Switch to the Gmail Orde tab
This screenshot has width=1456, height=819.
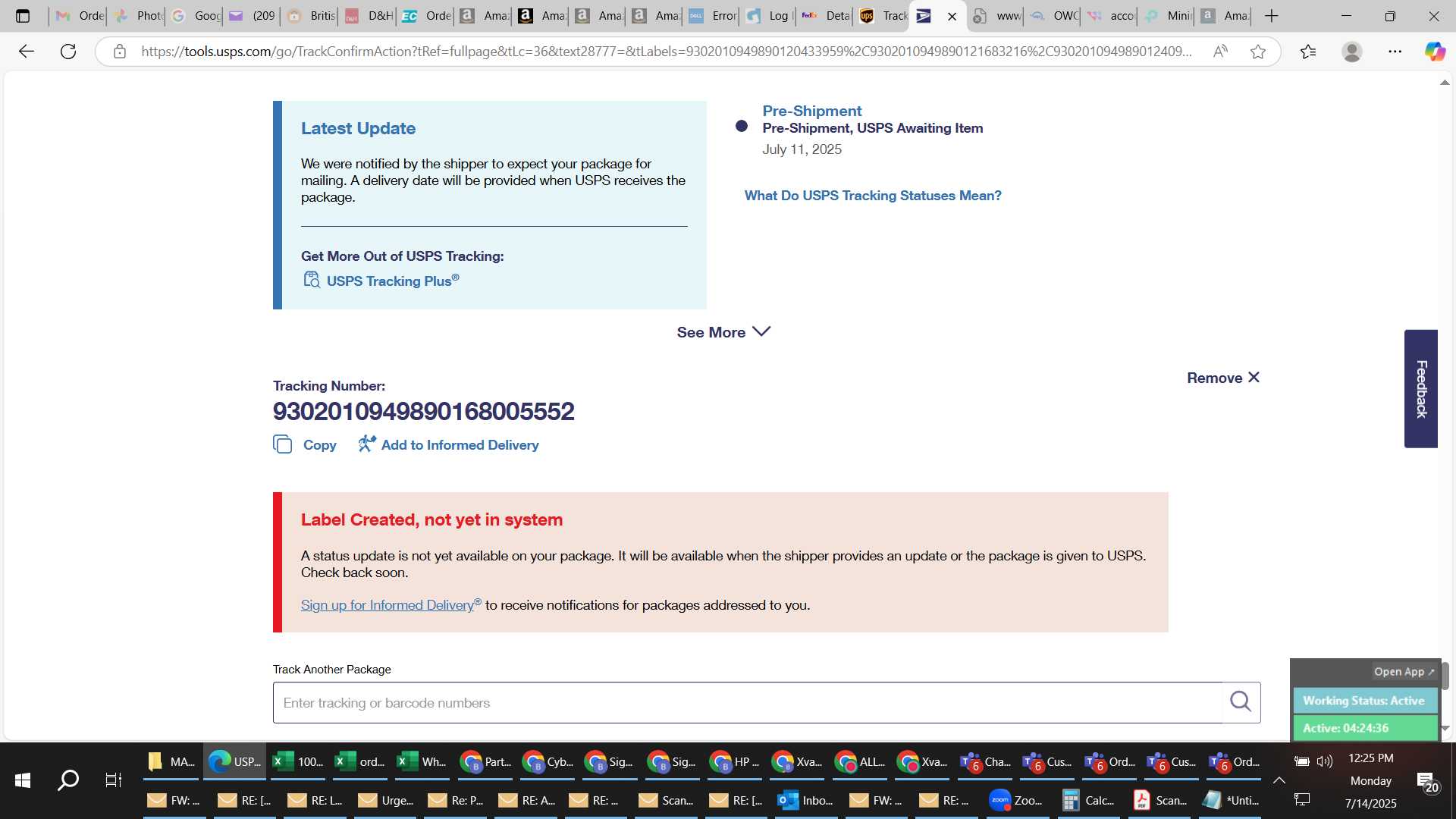pos(80,16)
